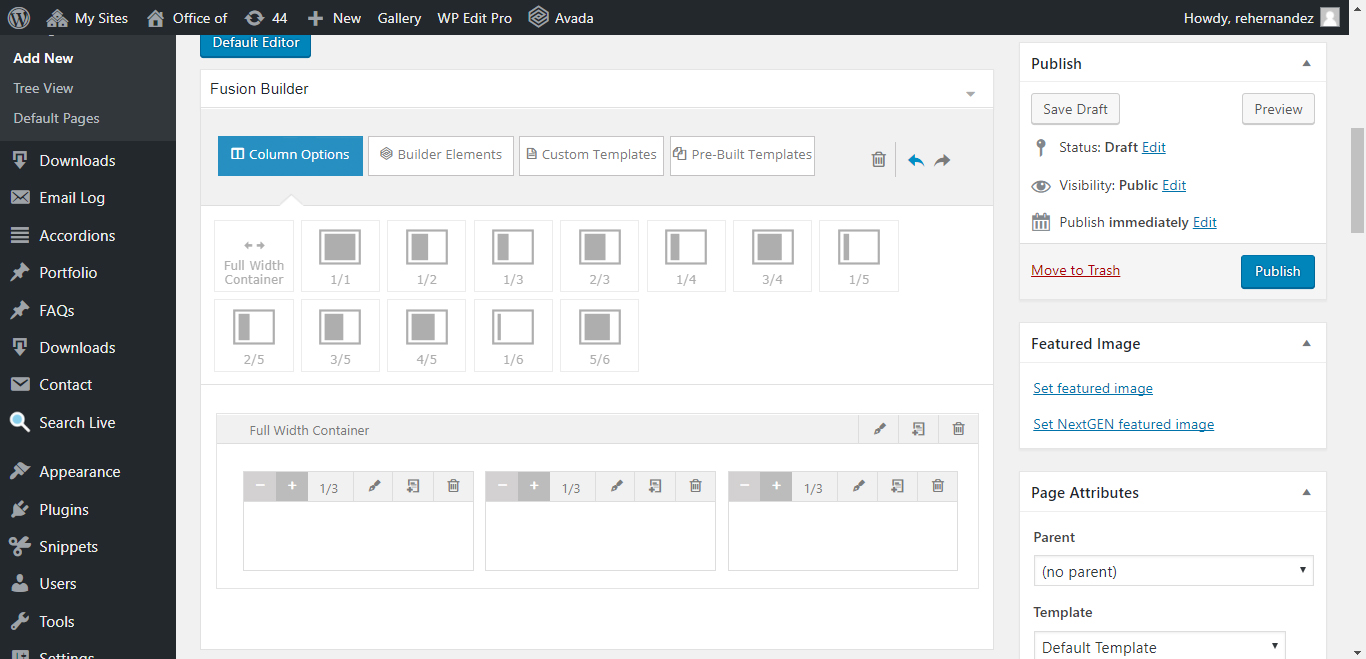This screenshot has width=1366, height=659.
Task: Switch to Pre-Built Templates tab
Action: click(742, 155)
